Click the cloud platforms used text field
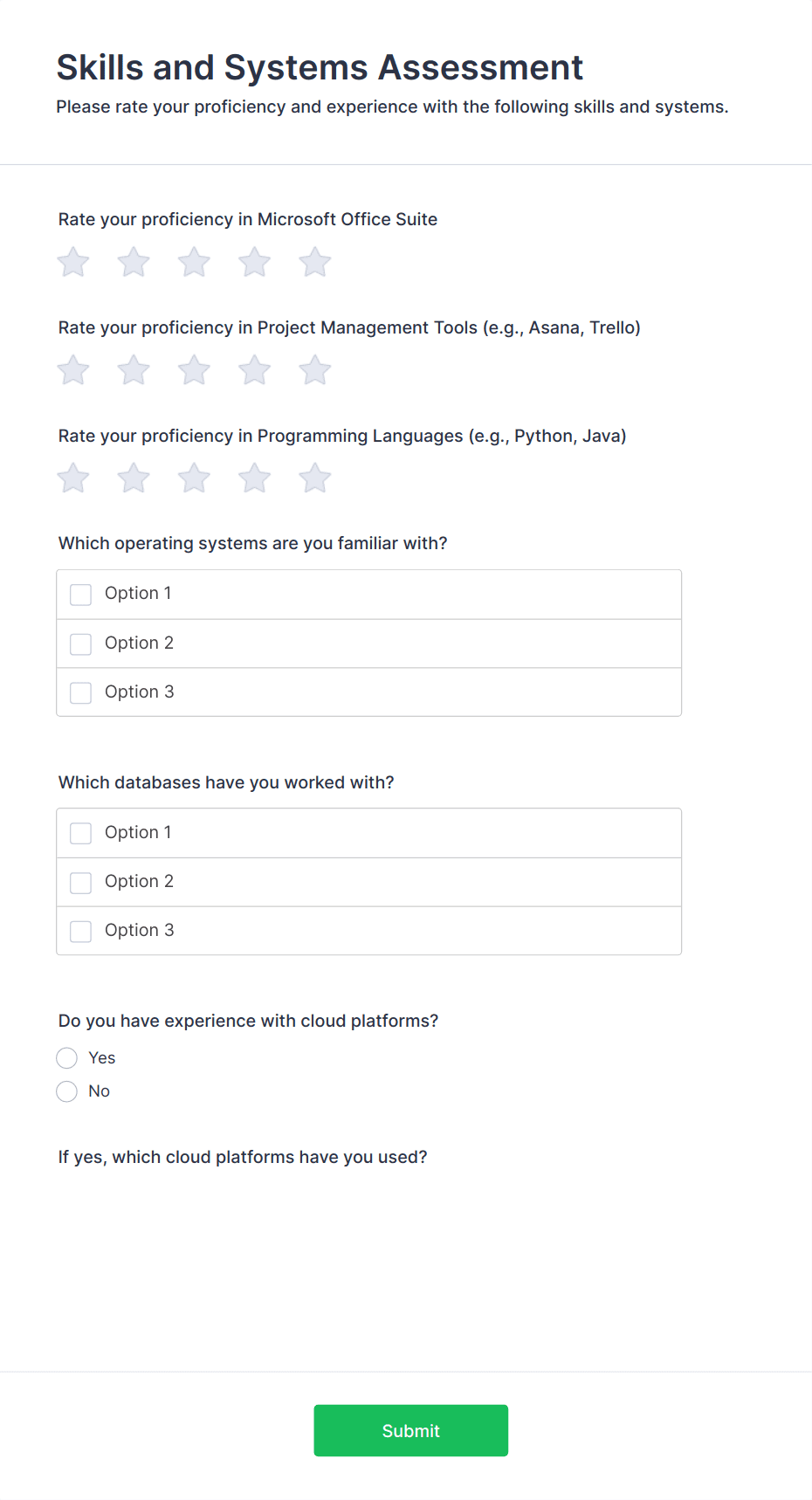 pos(368,1222)
